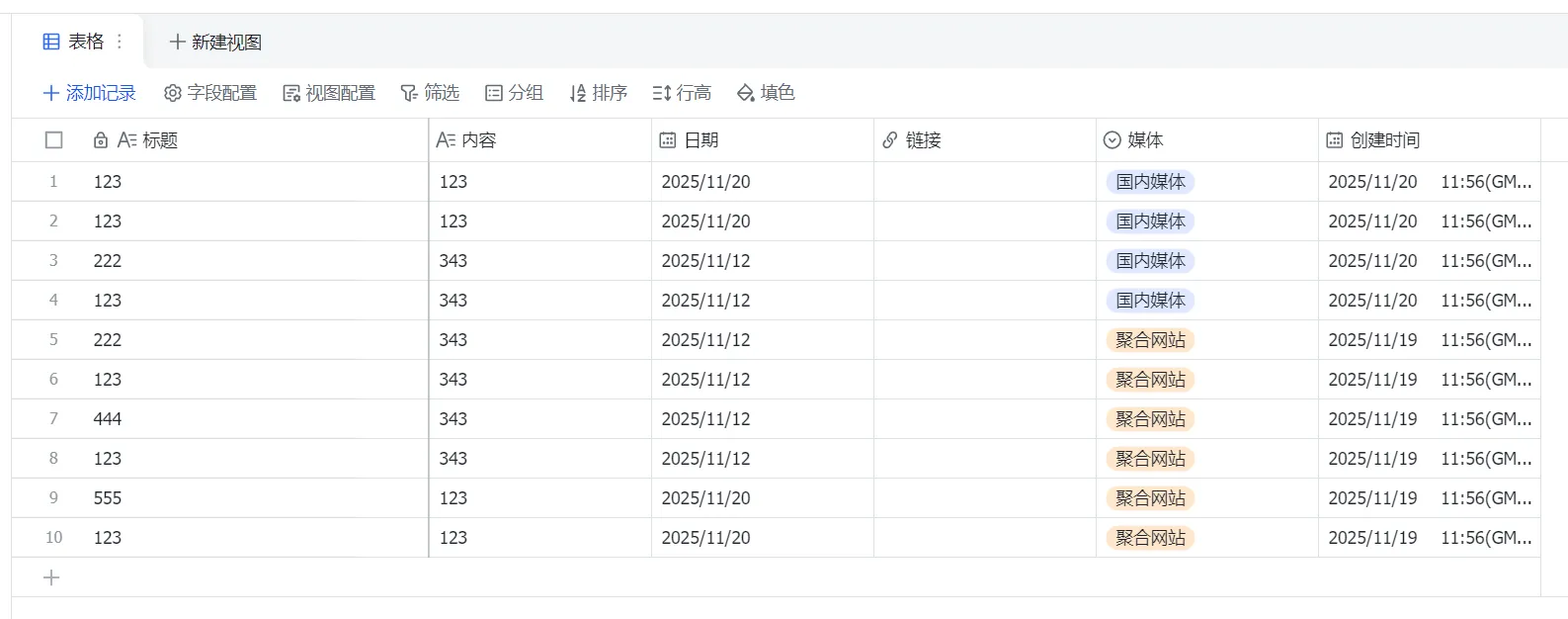Click the 日期 column header
Viewport: 1568px width, 619px height.
coord(701,140)
